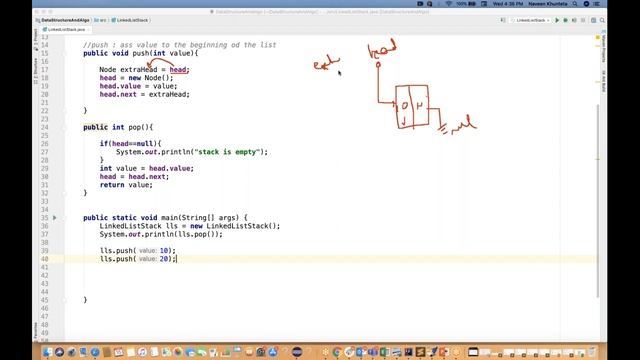Open the Structure tool window sidebar tab
Viewport: 640px width, 360px height.
36,71
